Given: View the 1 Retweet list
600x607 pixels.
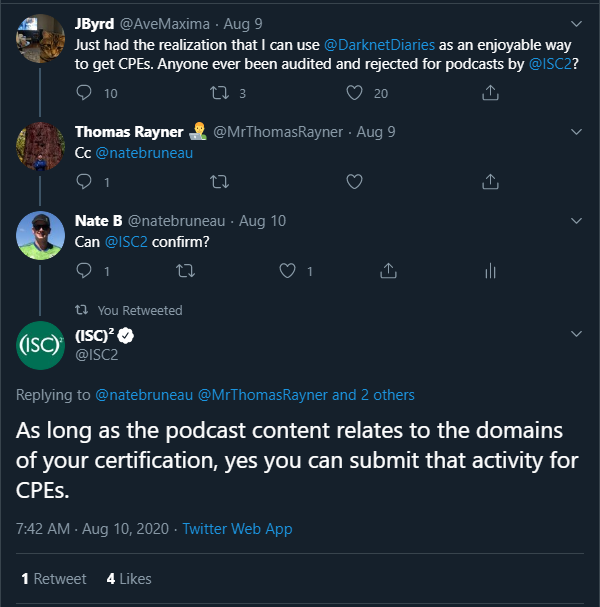Looking at the screenshot, I should coord(54,579).
